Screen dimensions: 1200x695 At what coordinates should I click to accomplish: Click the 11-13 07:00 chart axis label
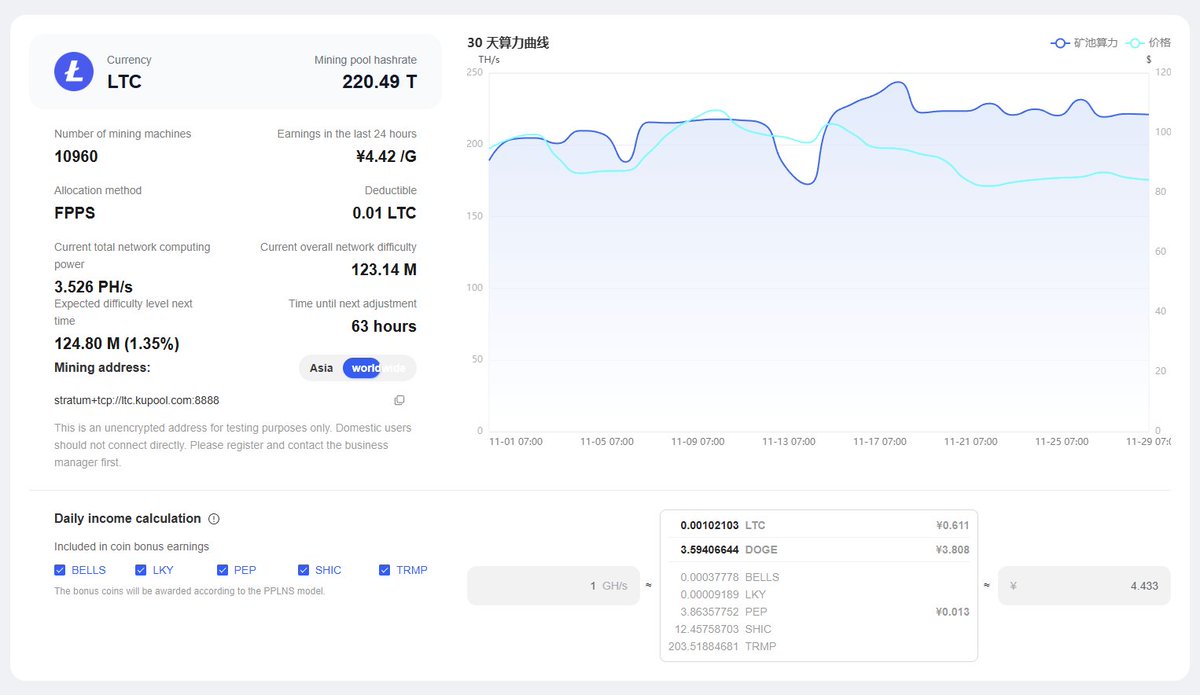point(789,441)
